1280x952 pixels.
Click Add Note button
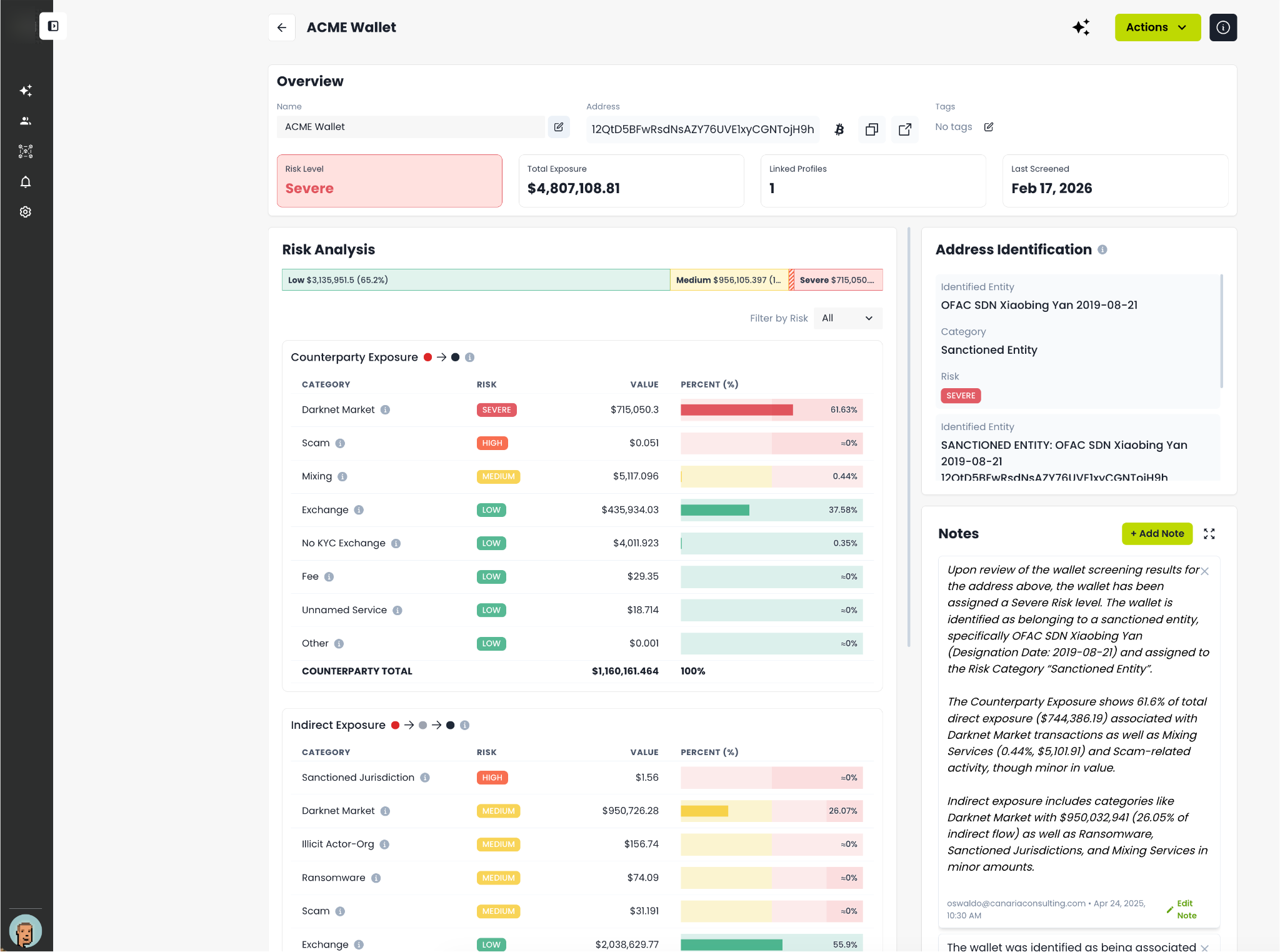click(x=1157, y=534)
